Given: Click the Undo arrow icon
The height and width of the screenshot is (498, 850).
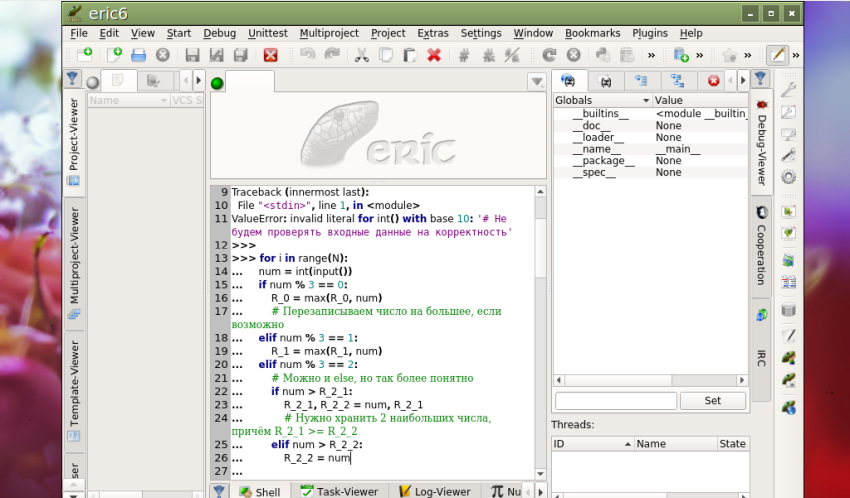Looking at the screenshot, I should (x=307, y=55).
